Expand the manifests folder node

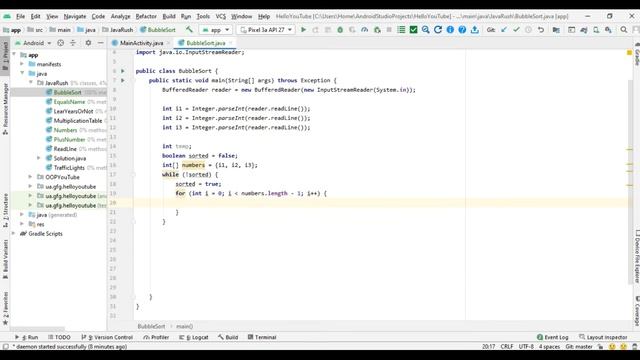pyautogui.click(x=22, y=64)
